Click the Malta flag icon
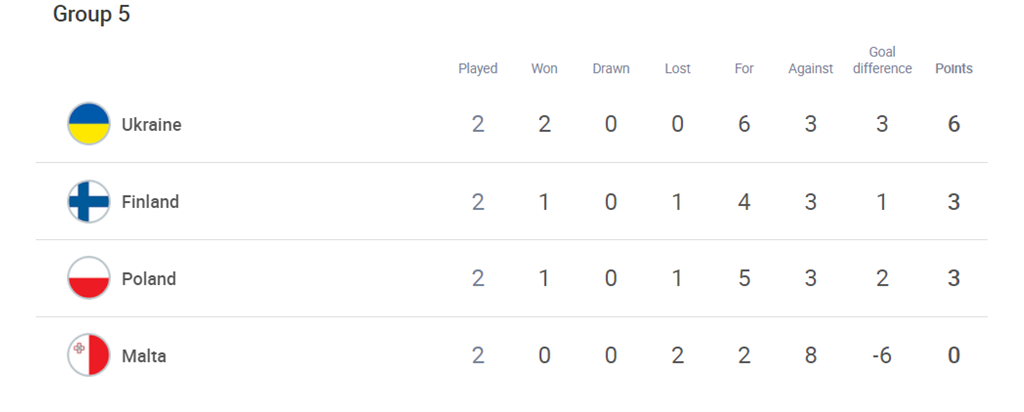 click(x=89, y=356)
